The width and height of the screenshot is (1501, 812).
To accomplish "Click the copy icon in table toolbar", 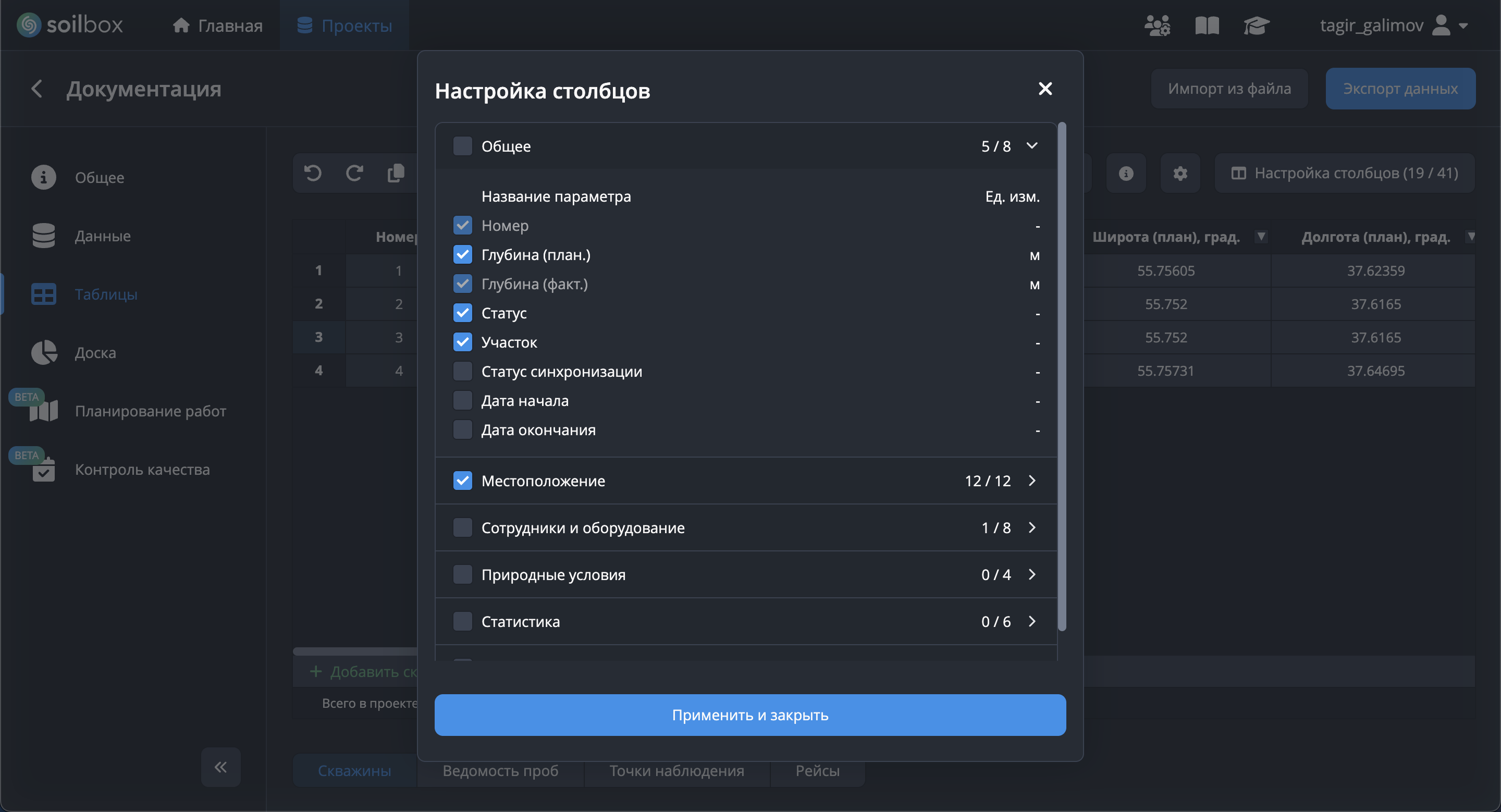I will coord(396,173).
